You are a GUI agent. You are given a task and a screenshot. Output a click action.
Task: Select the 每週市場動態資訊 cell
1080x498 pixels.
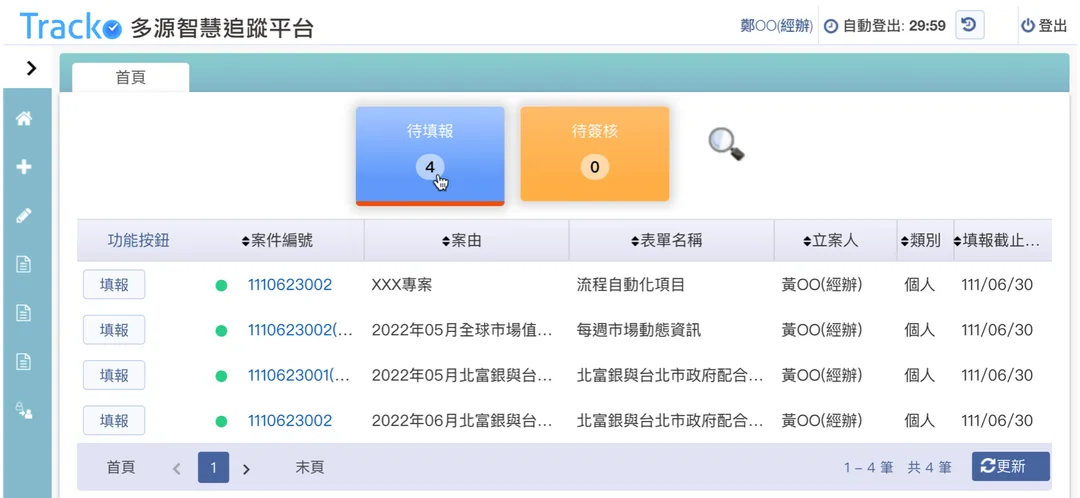(x=638, y=330)
